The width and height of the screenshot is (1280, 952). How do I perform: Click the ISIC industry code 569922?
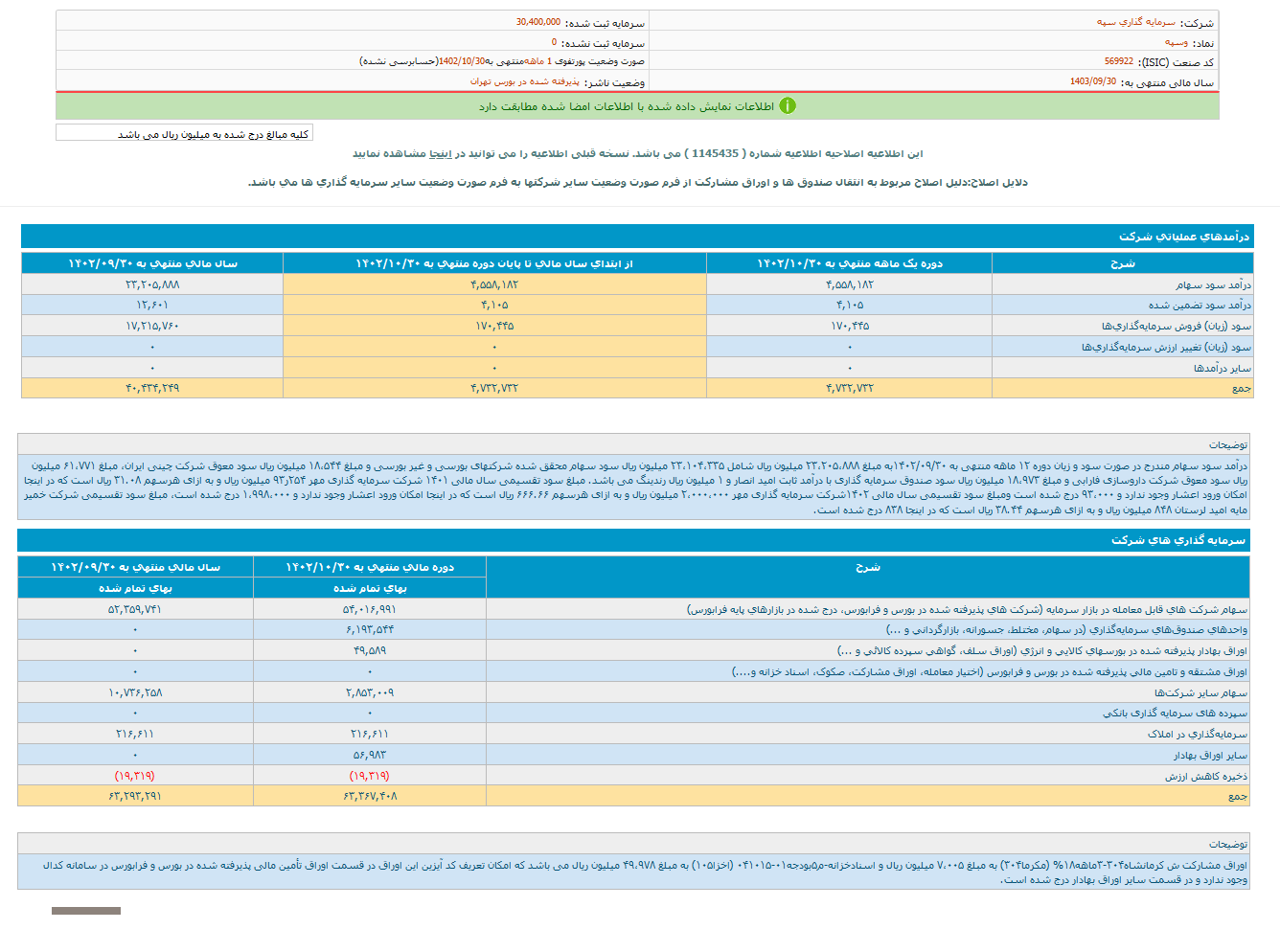[1118, 62]
